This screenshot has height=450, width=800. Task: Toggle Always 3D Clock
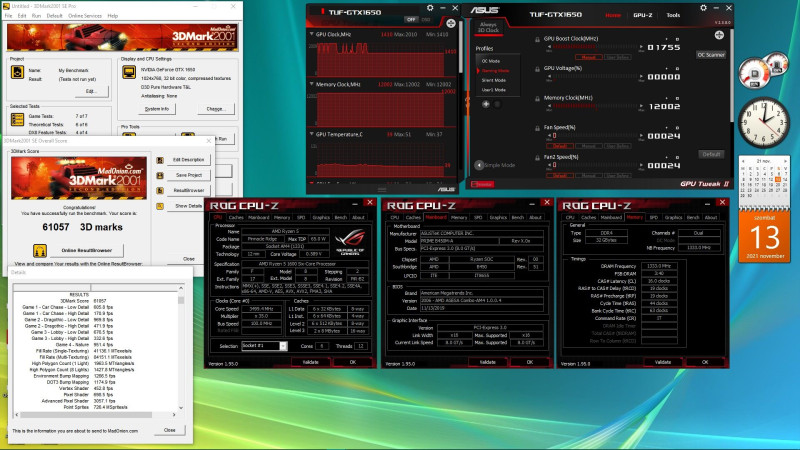tap(488, 27)
